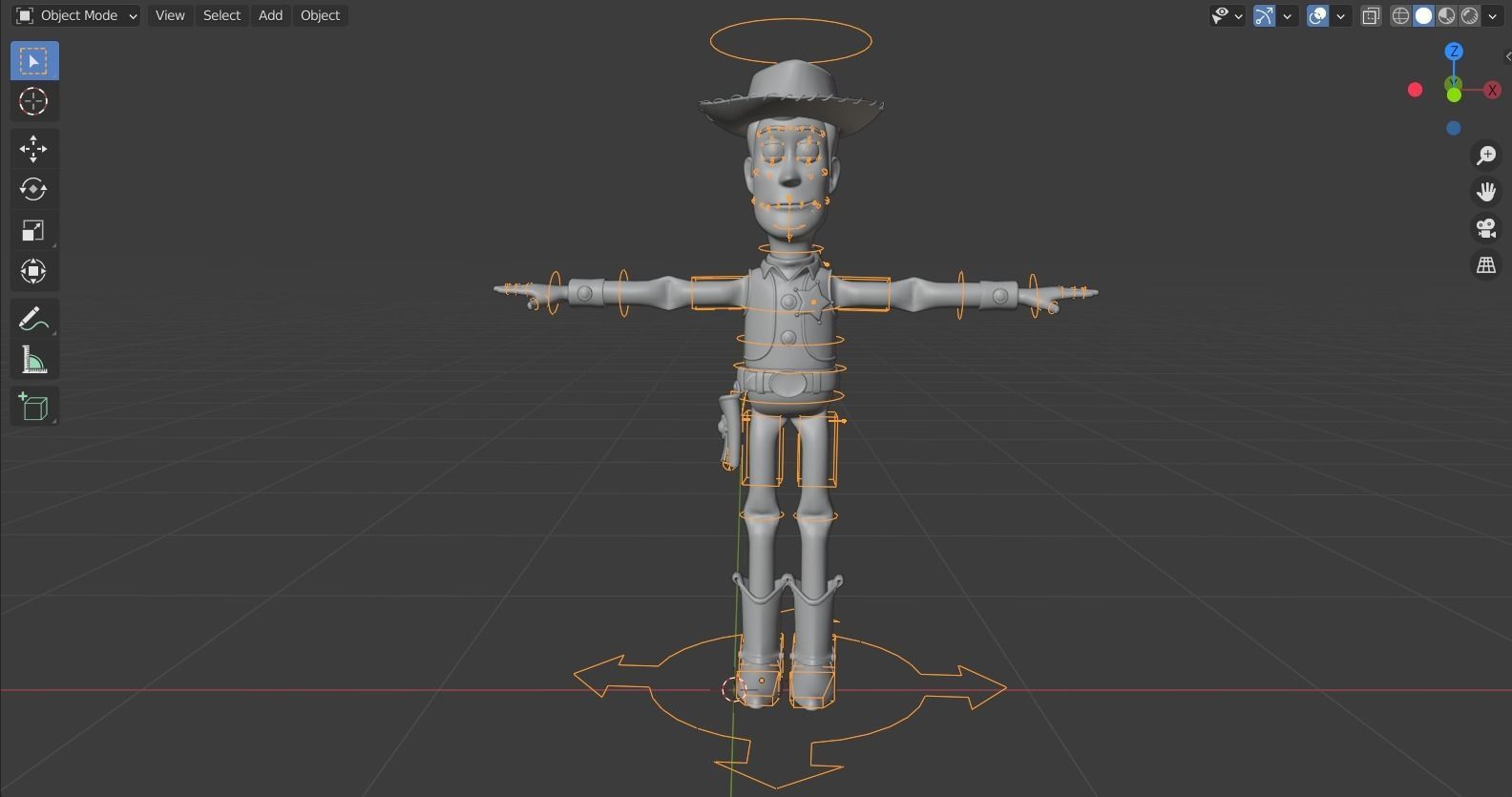Screen dimensions: 1512x797
Task: Click the negative X red gizmo dot
Action: (1416, 90)
